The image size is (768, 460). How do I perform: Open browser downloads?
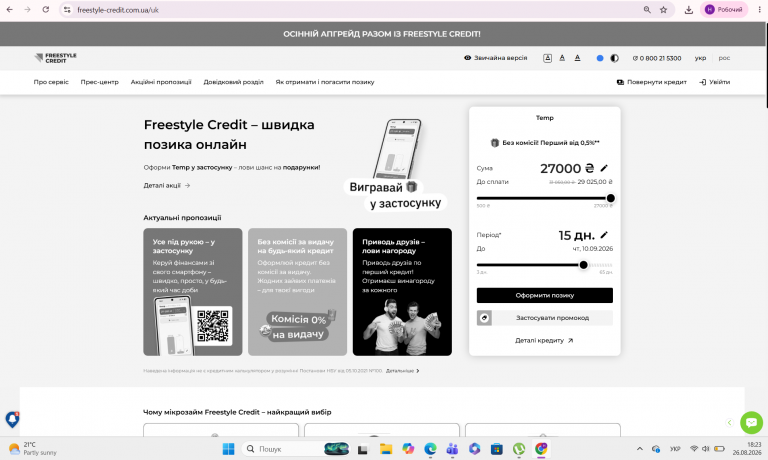[689, 10]
